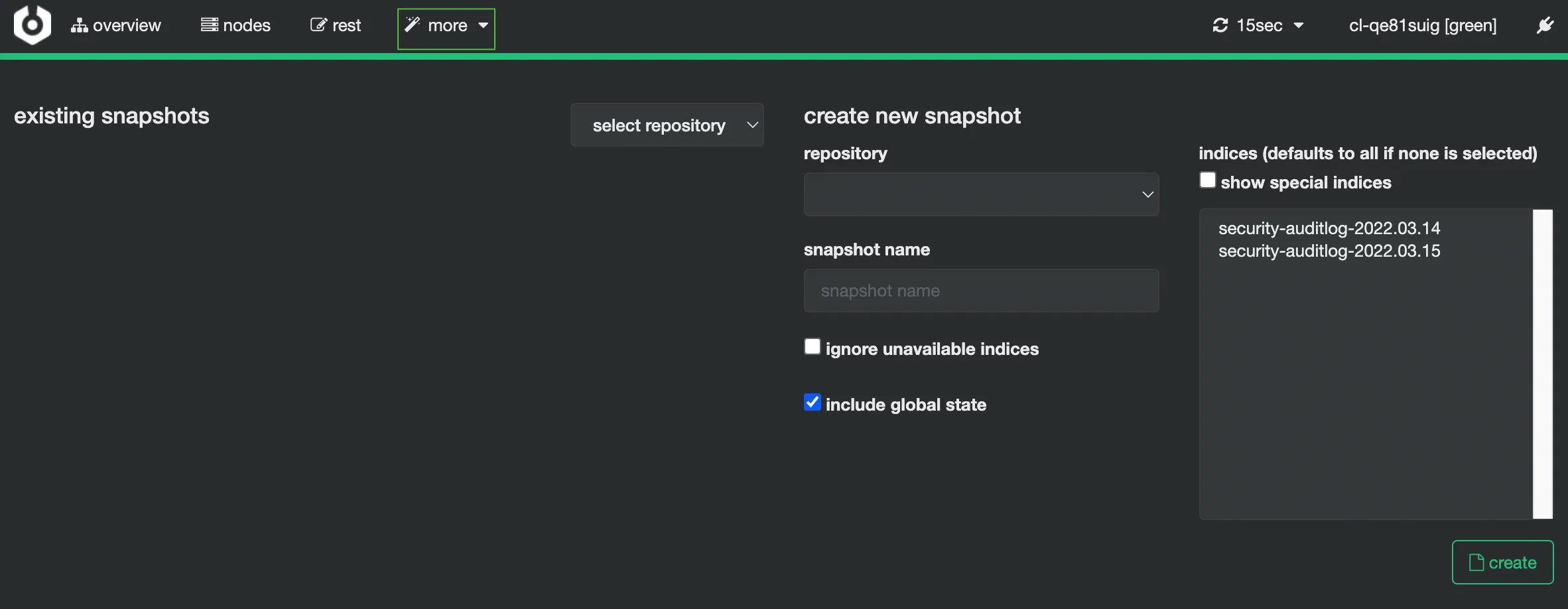Expand the repository dropdown under create new snapshot
Image resolution: width=1568 pixels, height=609 pixels.
[980, 194]
